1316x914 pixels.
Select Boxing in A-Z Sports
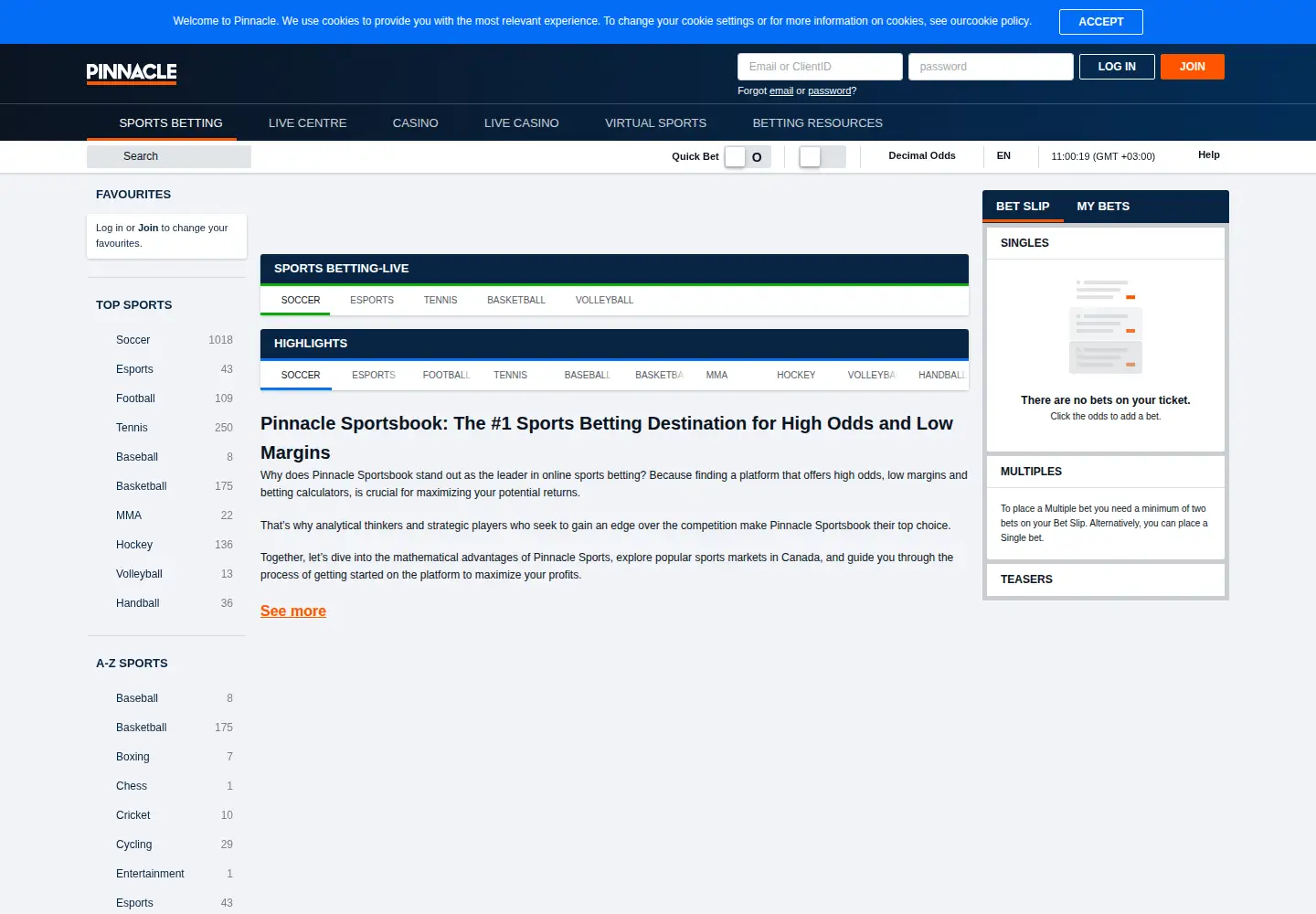(x=166, y=757)
